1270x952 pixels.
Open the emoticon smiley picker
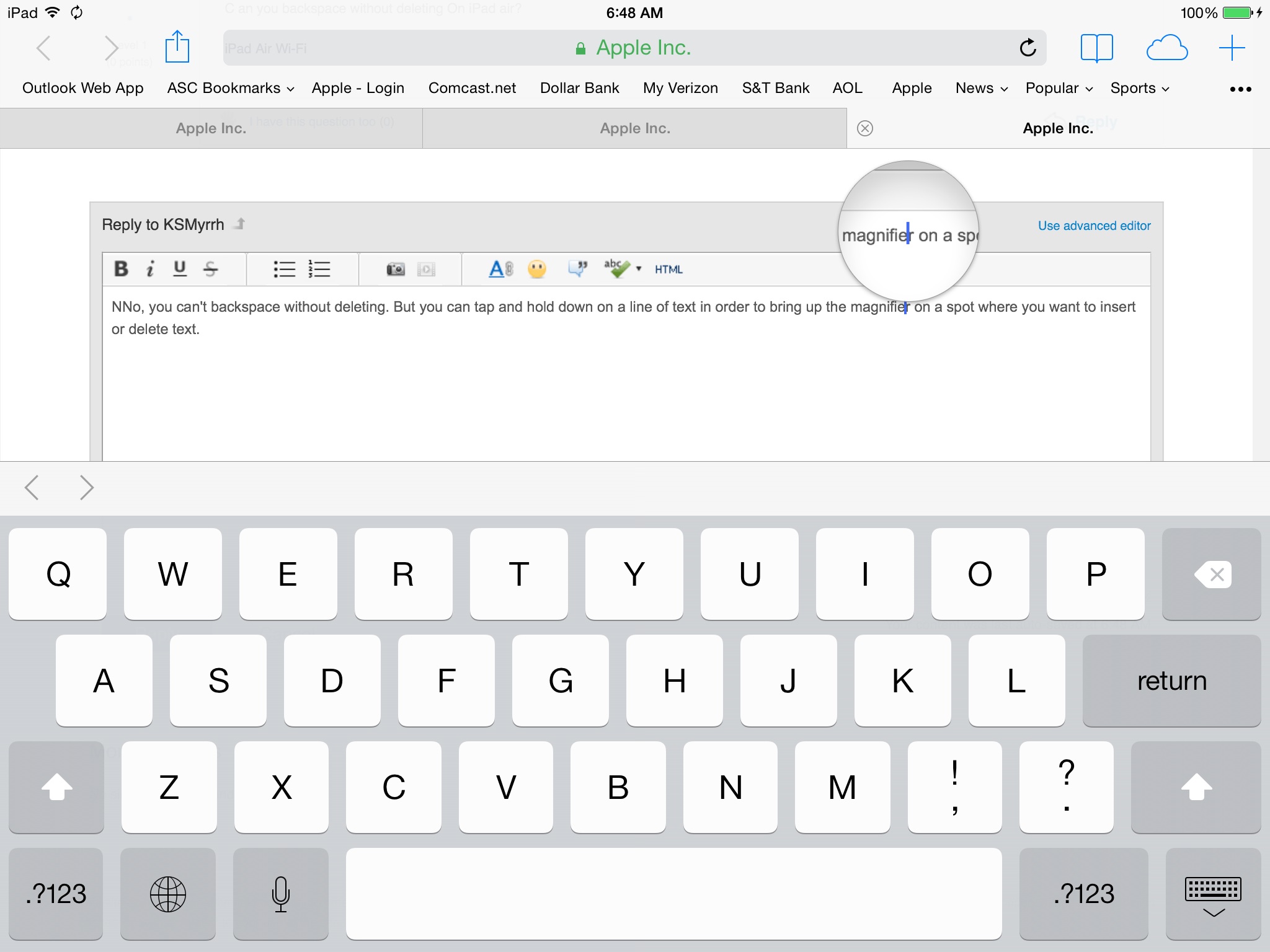click(x=537, y=269)
